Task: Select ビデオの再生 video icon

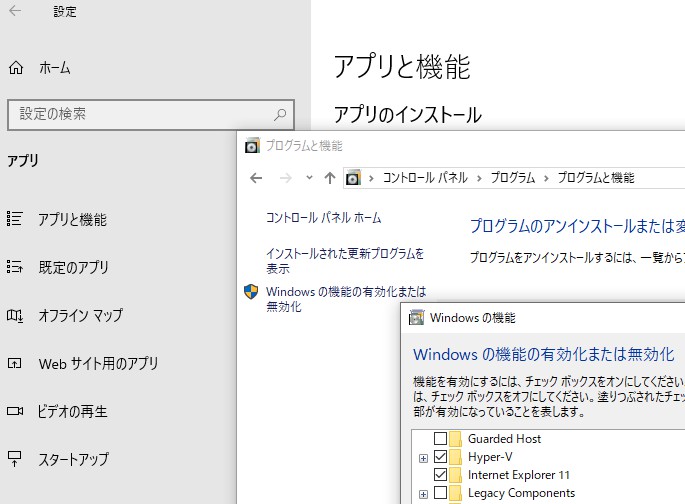Action: pos(15,411)
